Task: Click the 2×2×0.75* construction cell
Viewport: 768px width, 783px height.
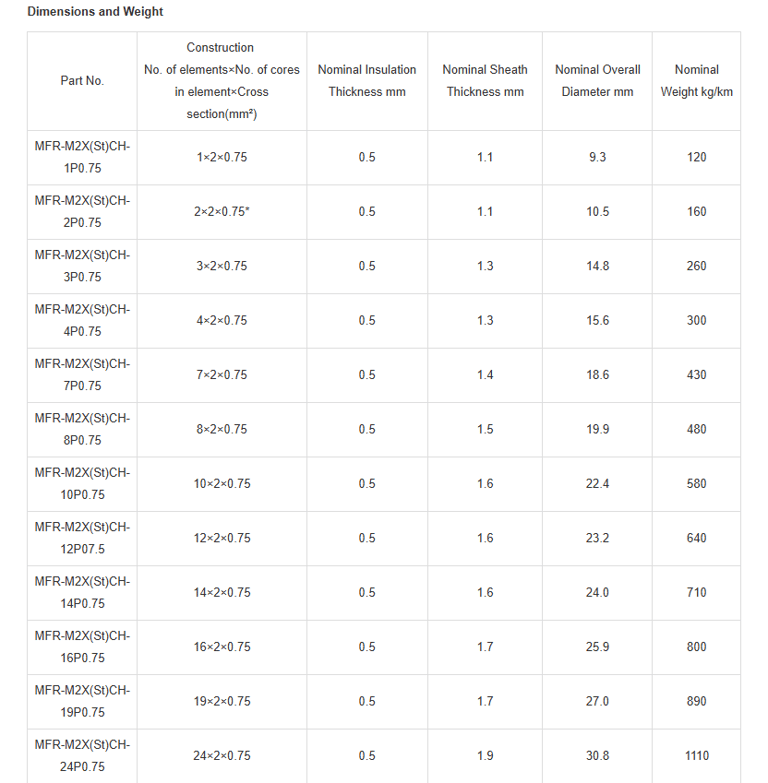Action: click(x=222, y=212)
